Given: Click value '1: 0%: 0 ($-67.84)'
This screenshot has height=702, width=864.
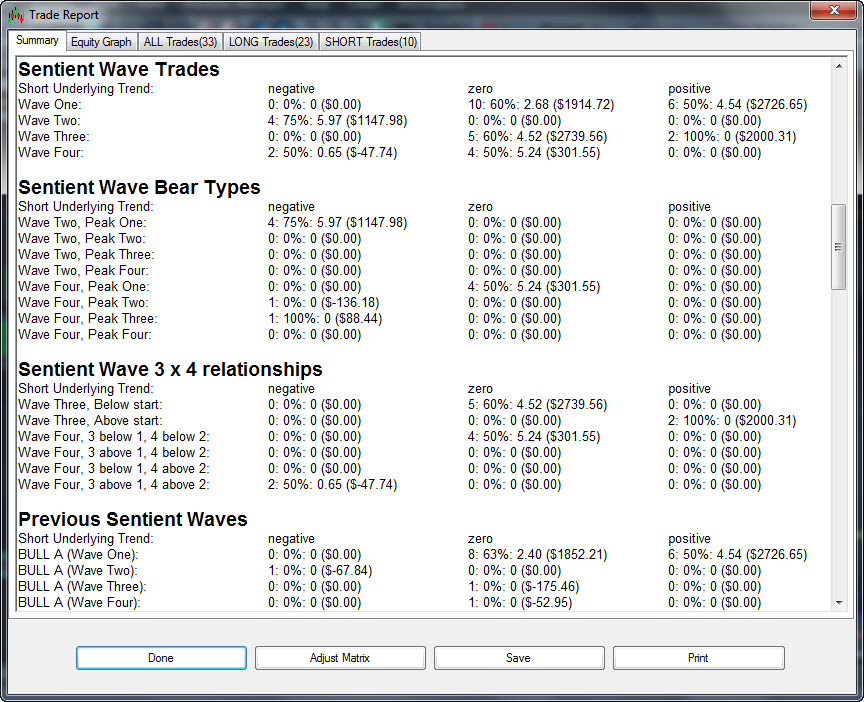Looking at the screenshot, I should point(320,570).
